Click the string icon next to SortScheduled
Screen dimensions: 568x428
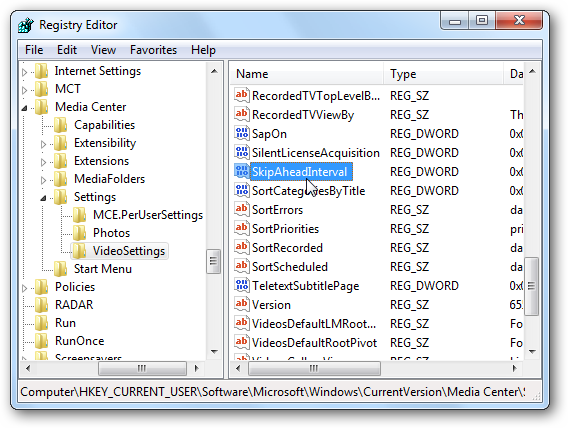pyautogui.click(x=241, y=267)
